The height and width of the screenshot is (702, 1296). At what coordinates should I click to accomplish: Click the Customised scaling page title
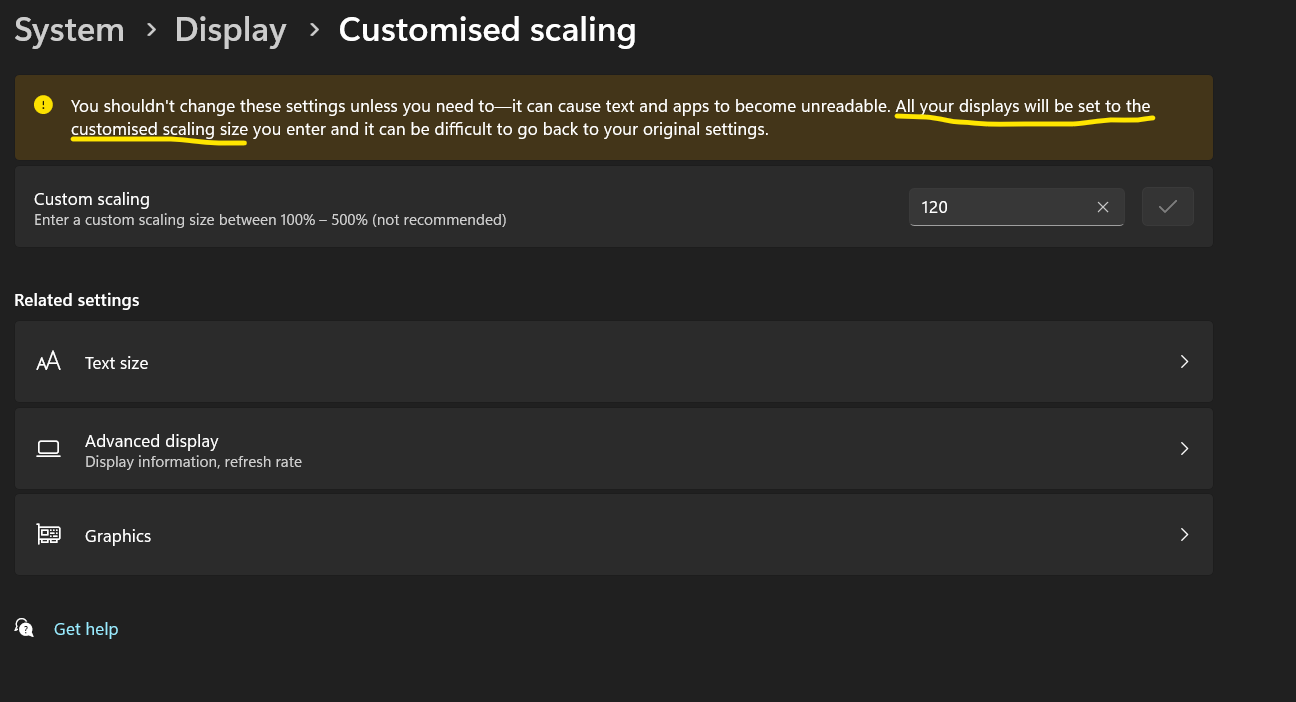[x=487, y=30]
